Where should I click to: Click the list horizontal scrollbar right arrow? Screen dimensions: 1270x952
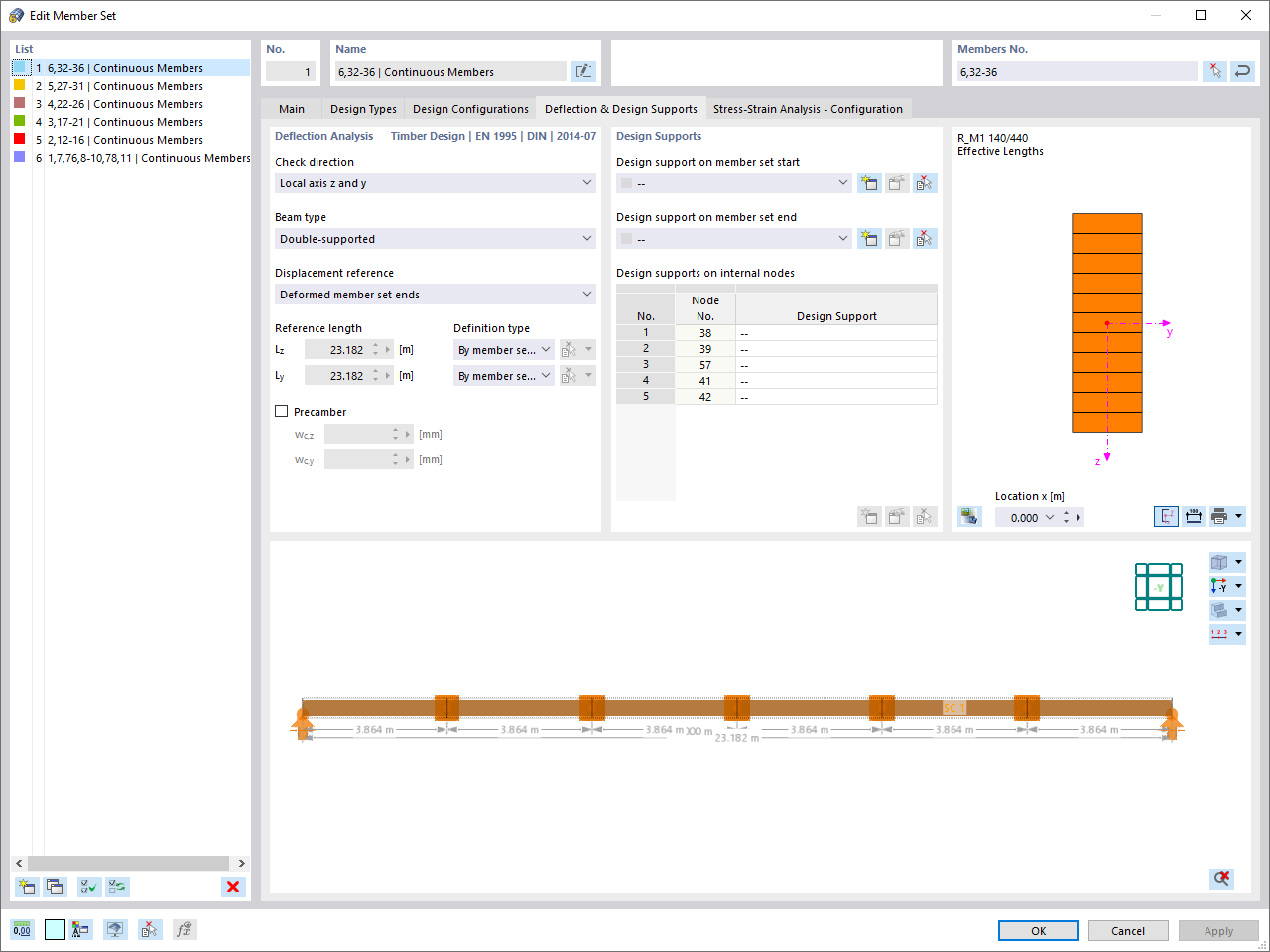point(241,863)
